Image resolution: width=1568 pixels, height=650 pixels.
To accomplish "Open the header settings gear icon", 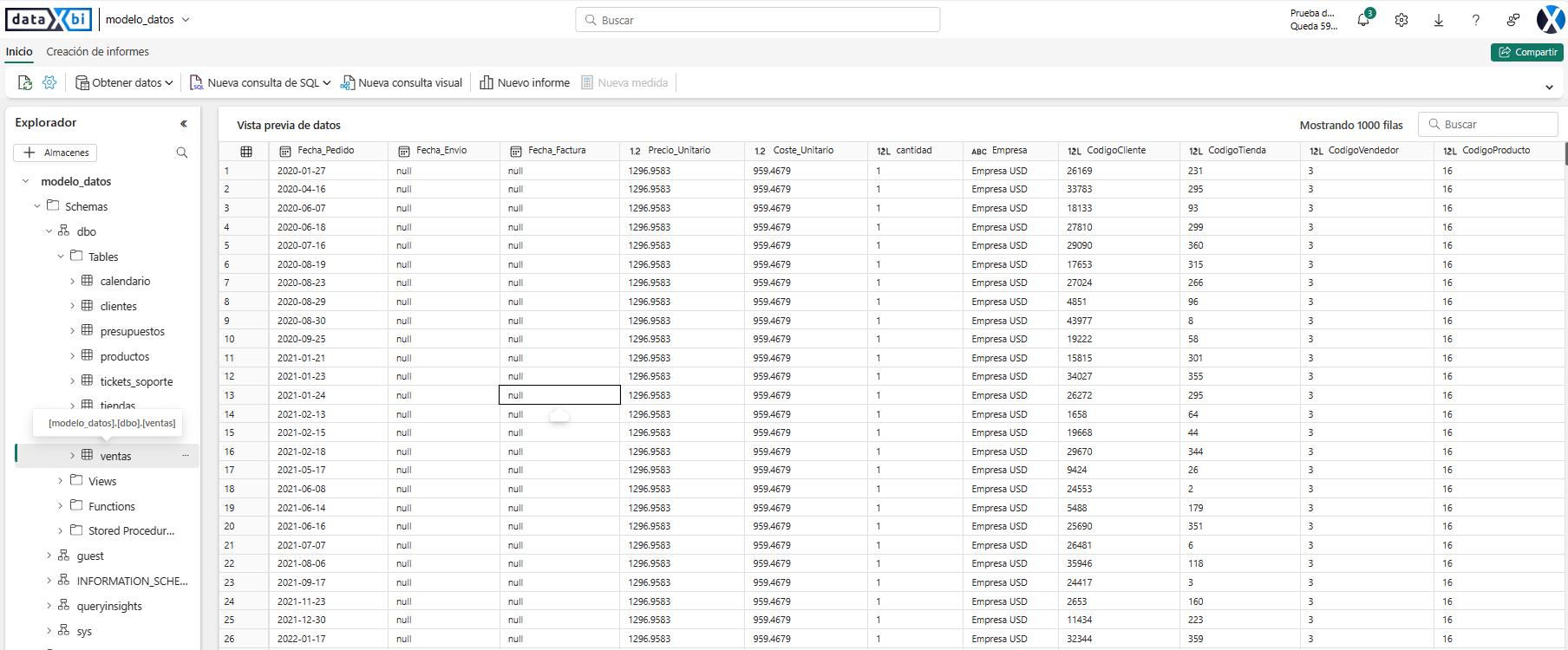I will click(1401, 20).
